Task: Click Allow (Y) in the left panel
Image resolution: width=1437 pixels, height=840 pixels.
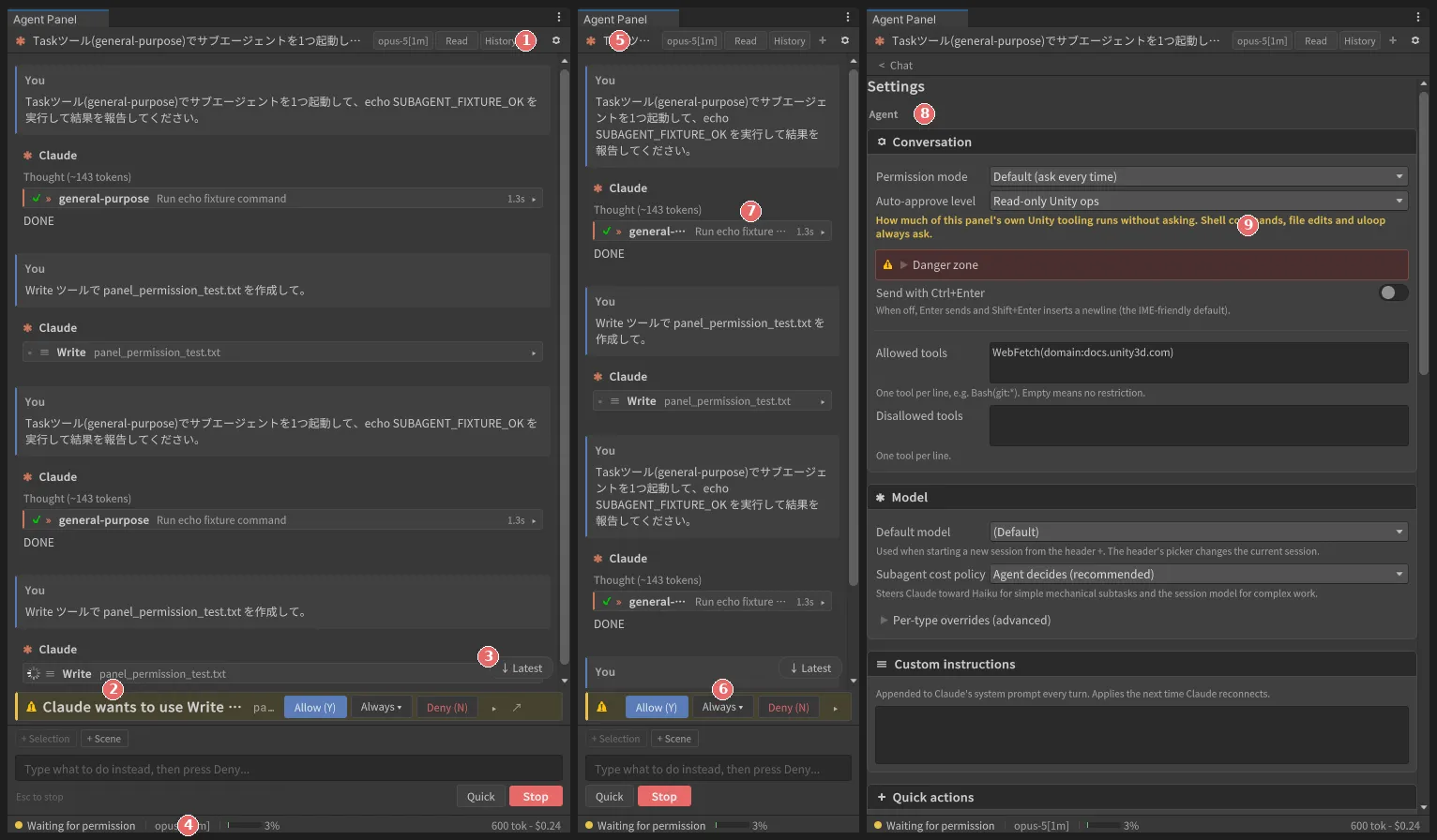Action: coord(315,707)
